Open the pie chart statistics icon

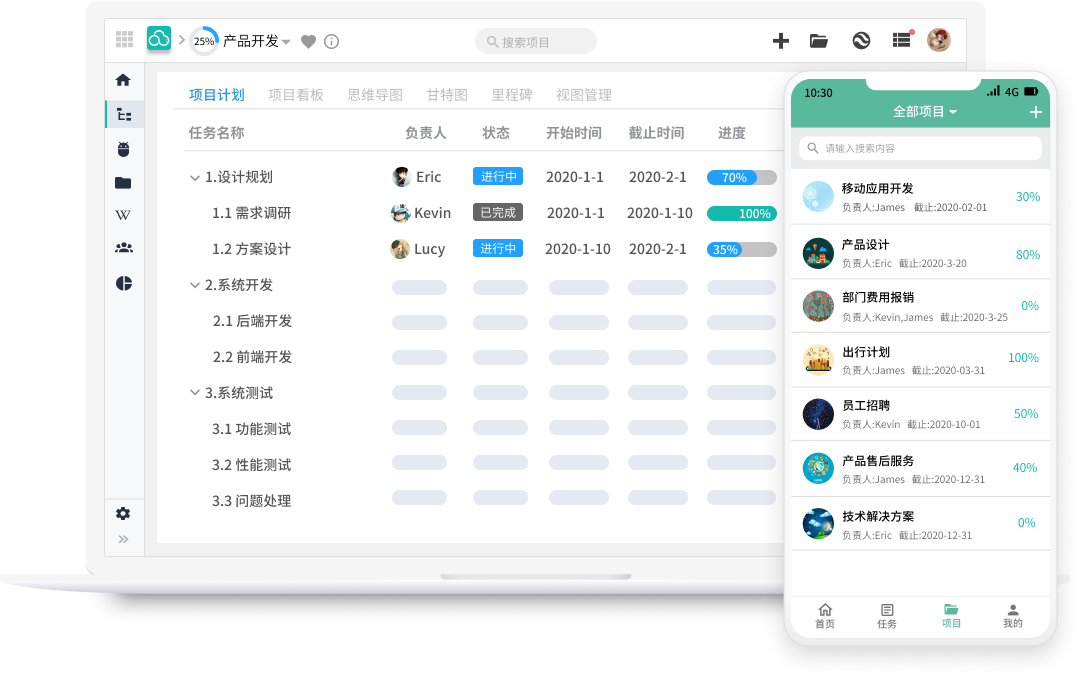coord(123,283)
